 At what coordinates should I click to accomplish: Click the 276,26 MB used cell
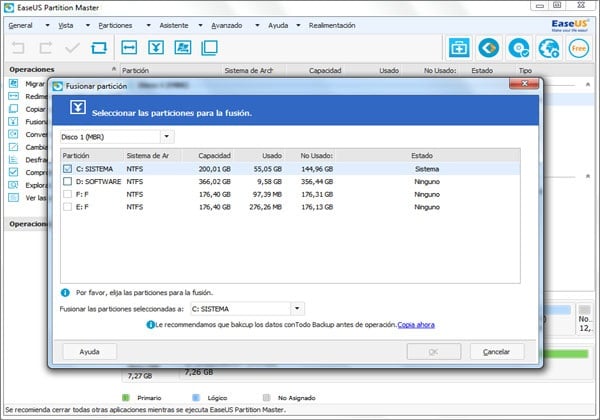[265, 207]
